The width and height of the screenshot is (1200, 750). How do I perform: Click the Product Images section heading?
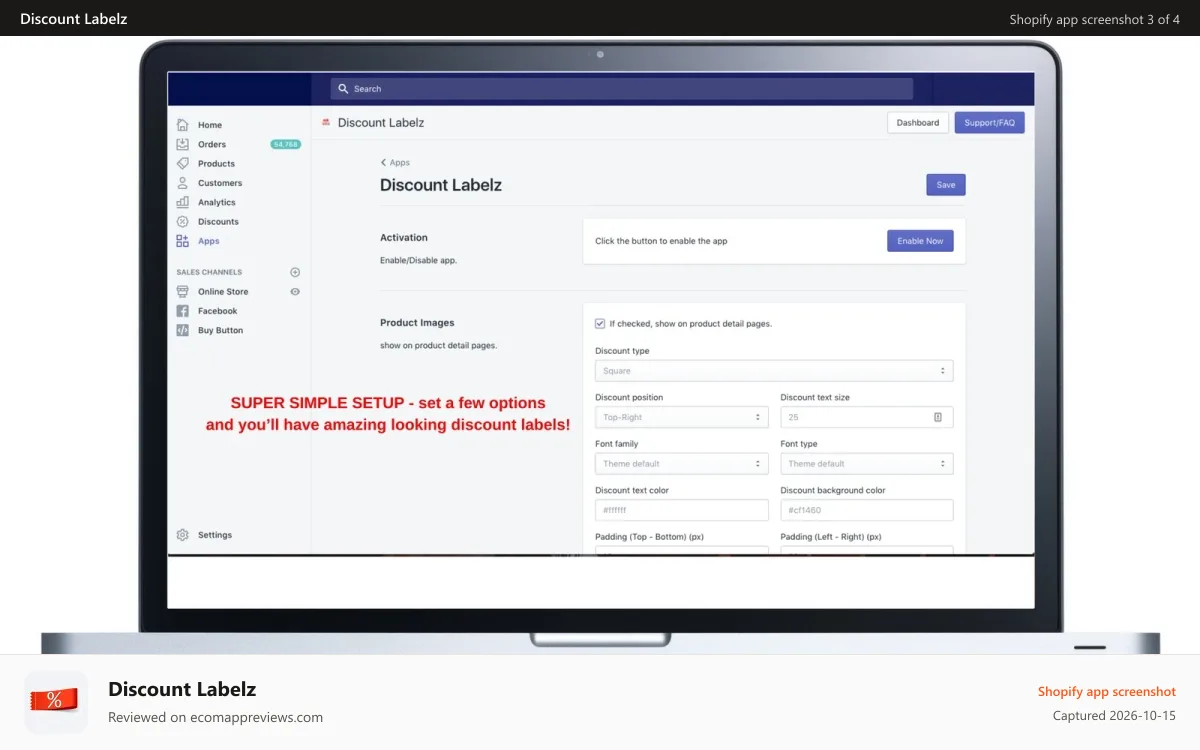[417, 323]
